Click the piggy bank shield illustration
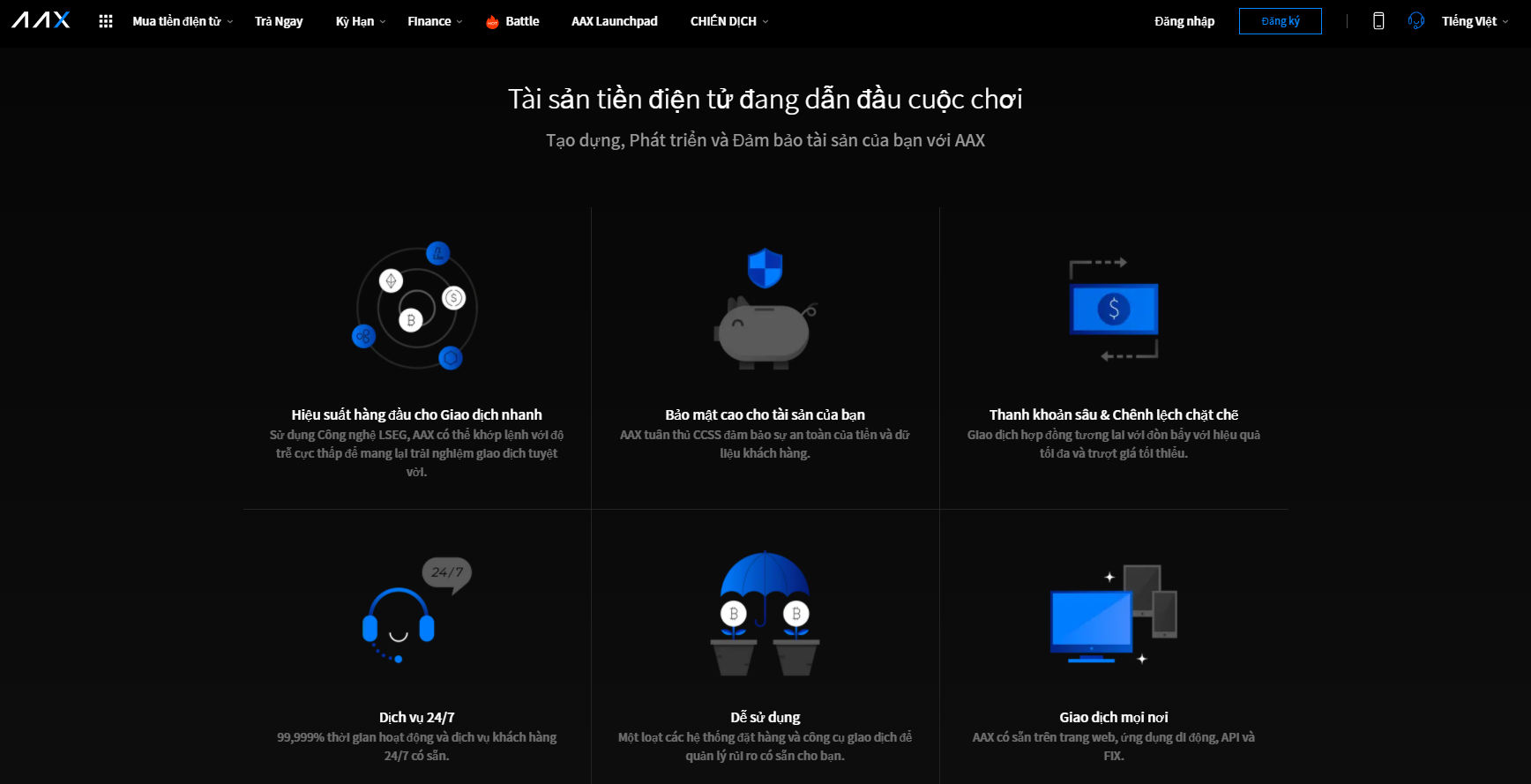Screen dimensions: 1531x784 pyautogui.click(x=765, y=308)
